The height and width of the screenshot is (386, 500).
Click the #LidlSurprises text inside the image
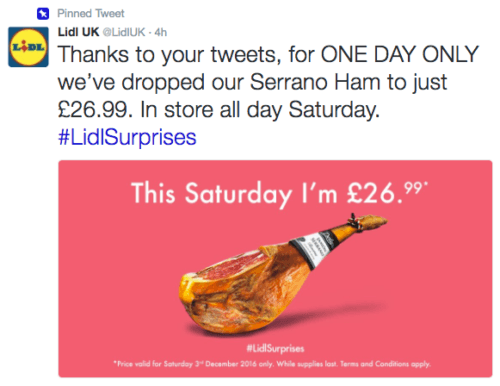(275, 349)
